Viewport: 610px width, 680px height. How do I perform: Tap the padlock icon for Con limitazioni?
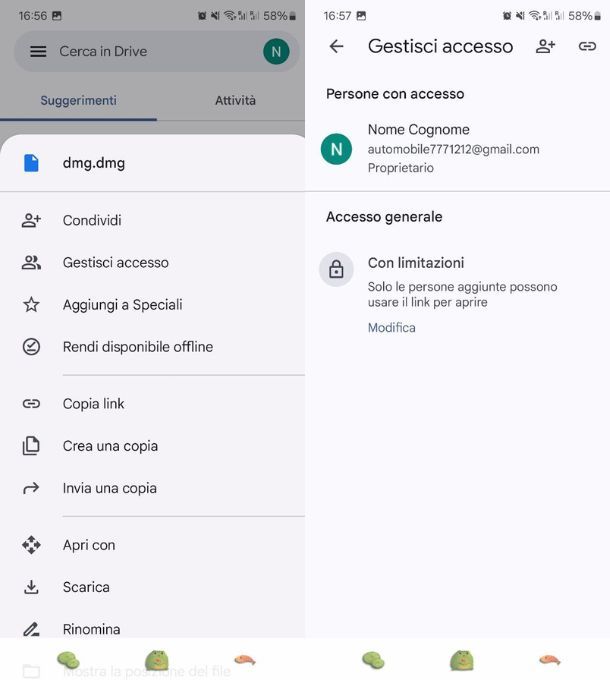click(336, 269)
